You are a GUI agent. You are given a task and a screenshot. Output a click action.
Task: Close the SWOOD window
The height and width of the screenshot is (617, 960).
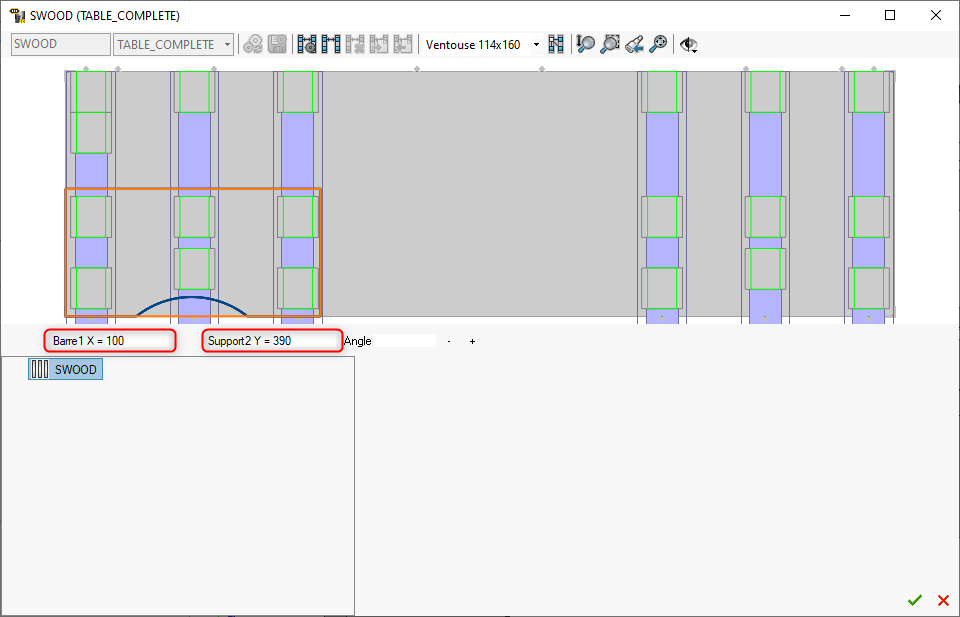pos(936,15)
